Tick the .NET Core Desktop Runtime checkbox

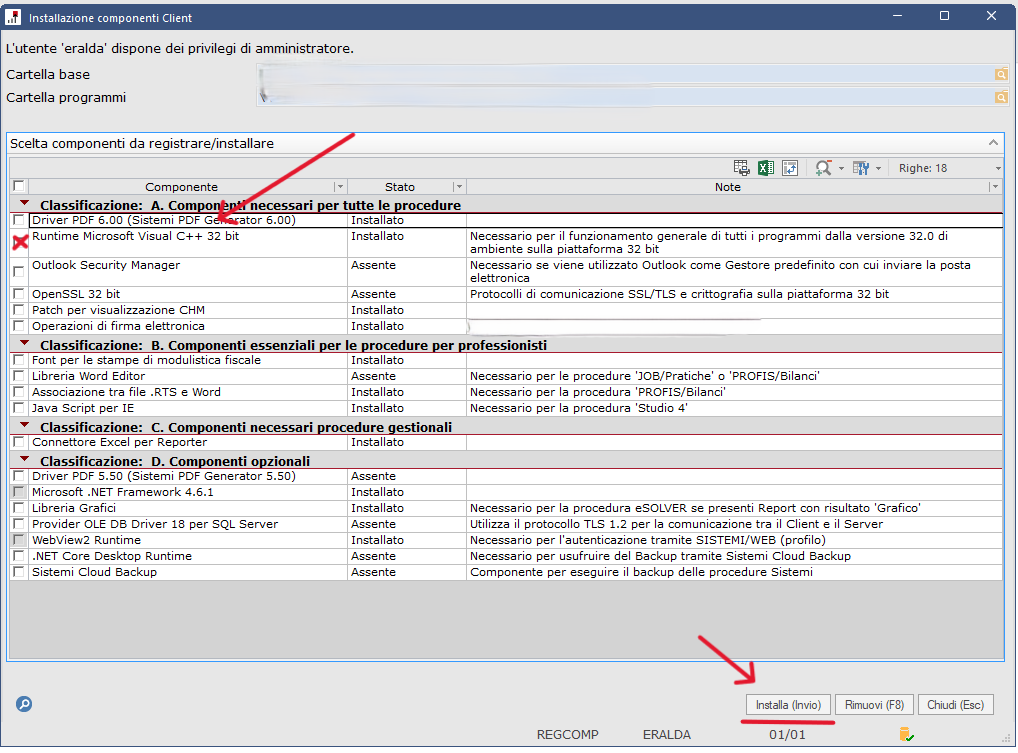(19, 556)
